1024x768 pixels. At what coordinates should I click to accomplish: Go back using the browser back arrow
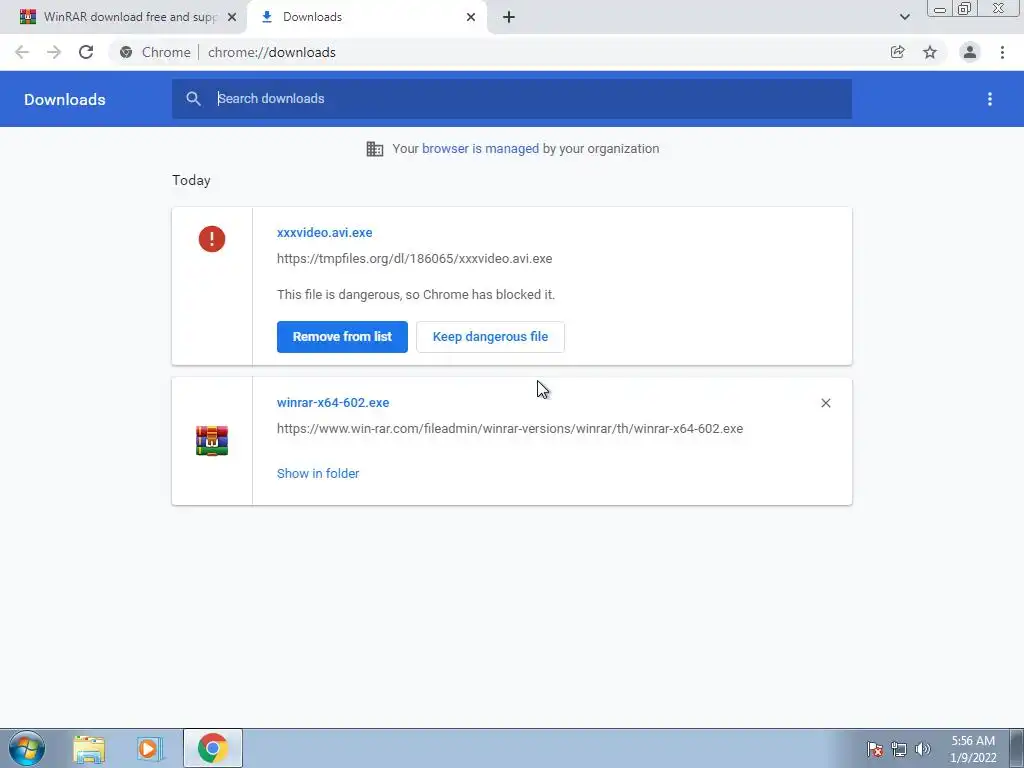22,52
